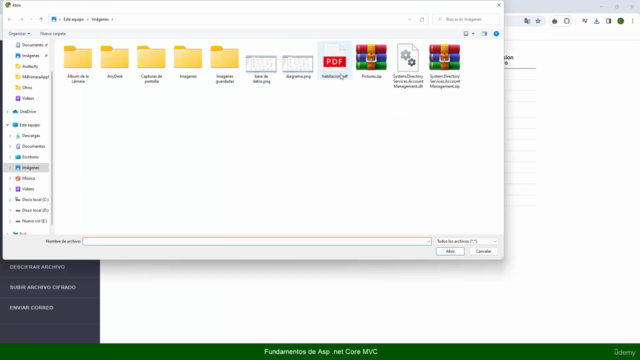Image resolution: width=640 pixels, height=360 pixels.
Task: Open the Organizar dropdown menu
Action: [x=19, y=33]
